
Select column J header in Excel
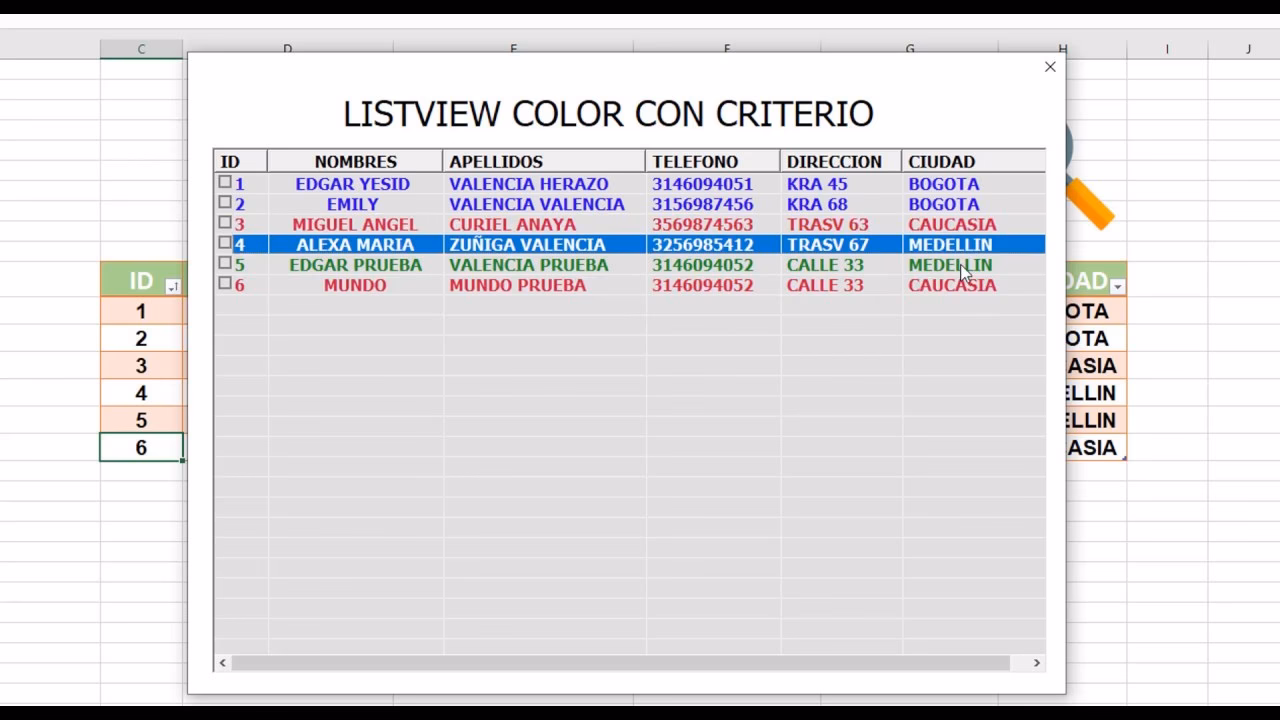click(x=1248, y=49)
